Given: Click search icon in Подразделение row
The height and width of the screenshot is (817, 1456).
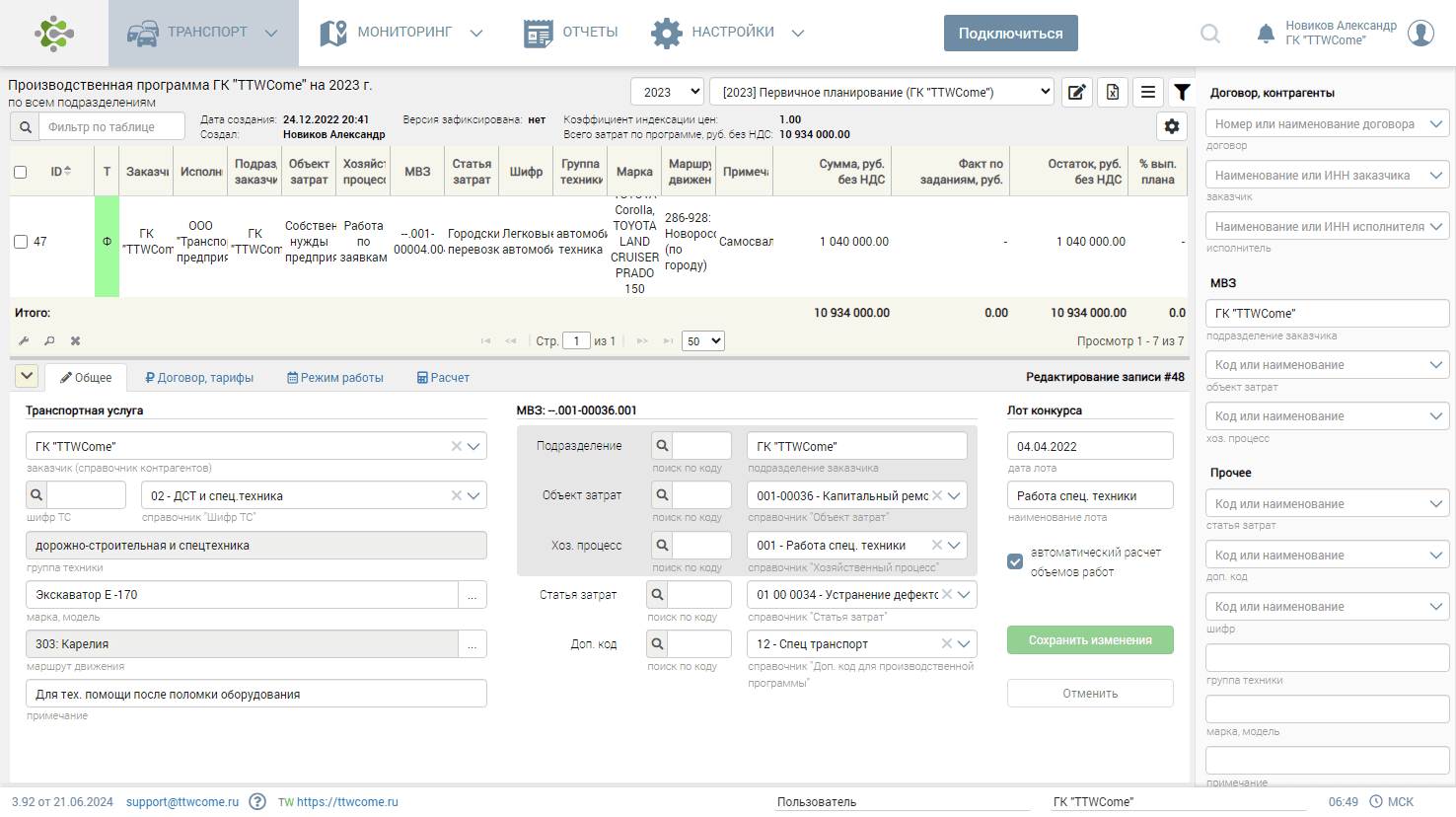Looking at the screenshot, I should (663, 446).
